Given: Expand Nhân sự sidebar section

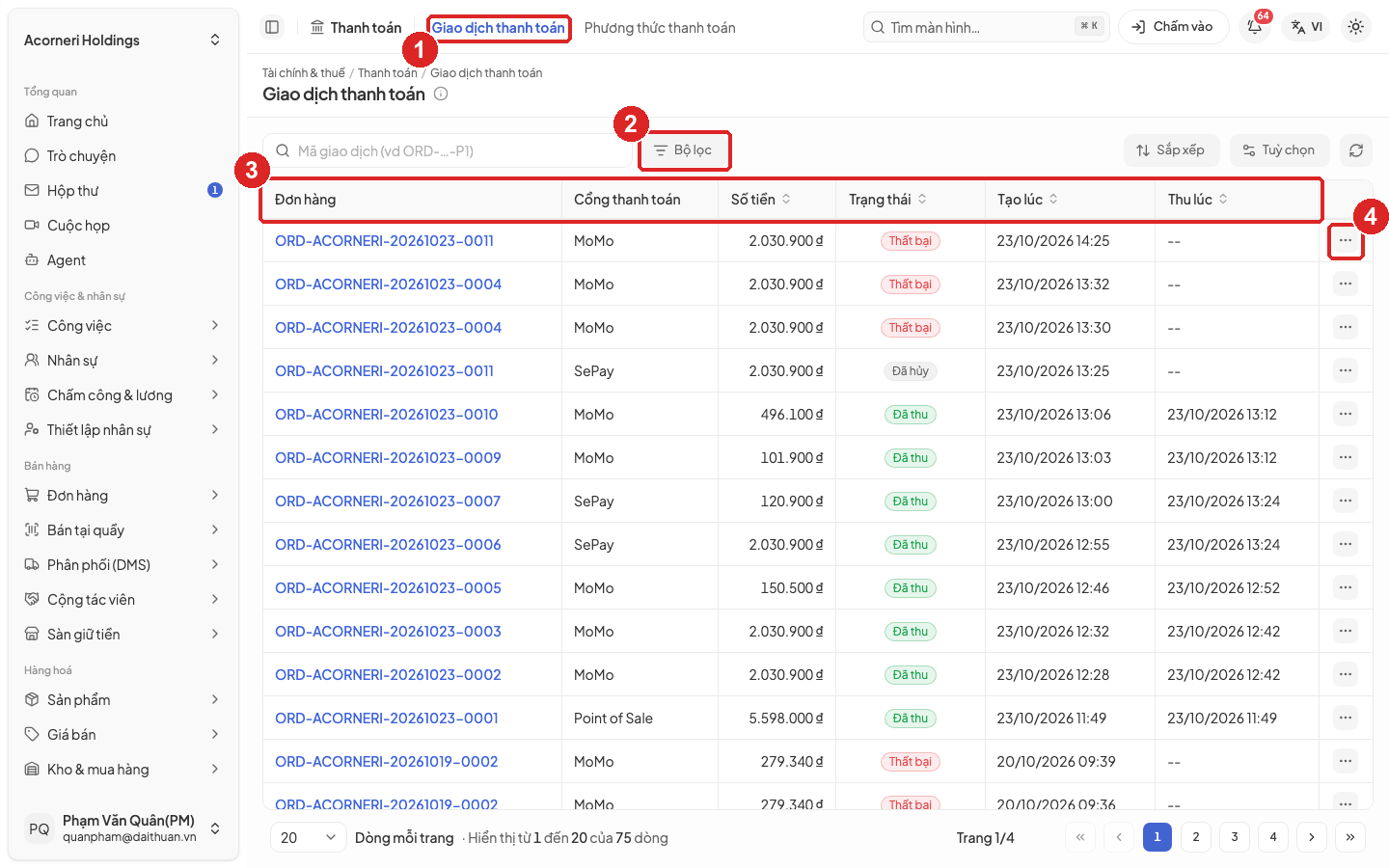Looking at the screenshot, I should (x=123, y=361).
